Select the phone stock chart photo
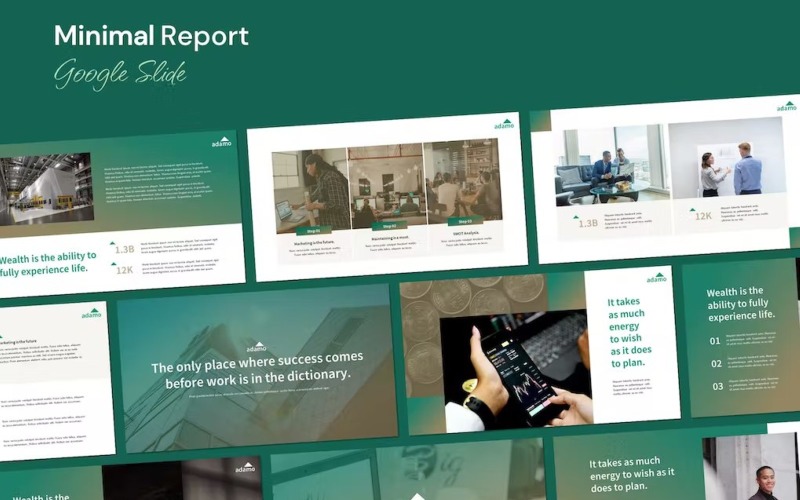Viewport: 800px width, 500px height. [515, 368]
